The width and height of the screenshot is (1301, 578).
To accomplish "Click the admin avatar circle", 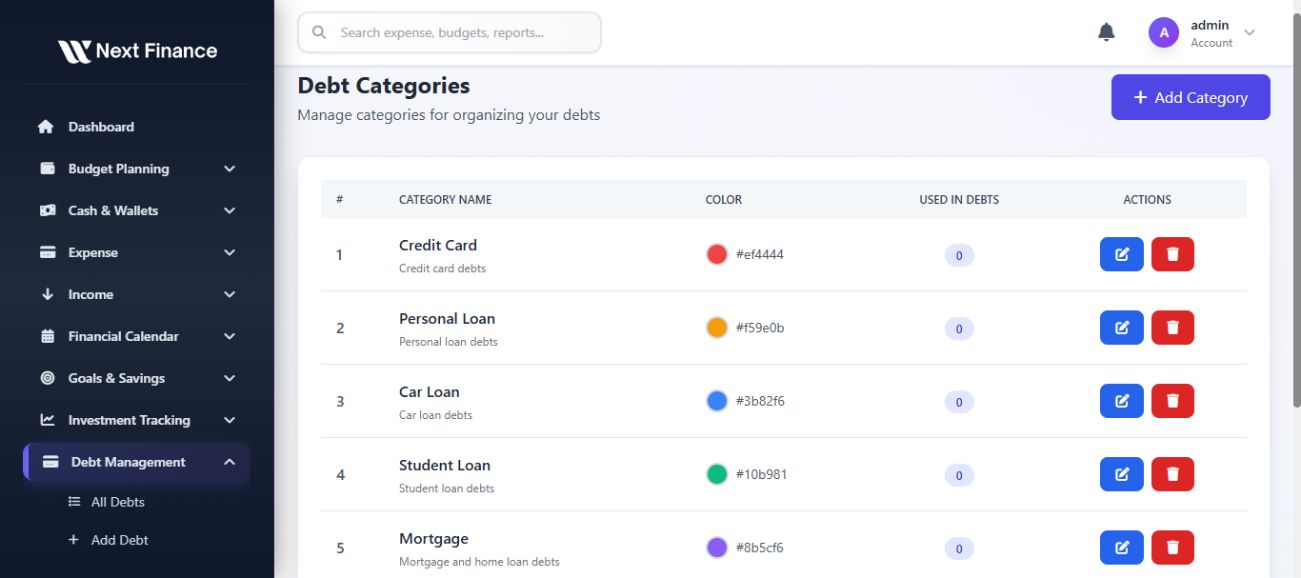I will tap(1163, 33).
